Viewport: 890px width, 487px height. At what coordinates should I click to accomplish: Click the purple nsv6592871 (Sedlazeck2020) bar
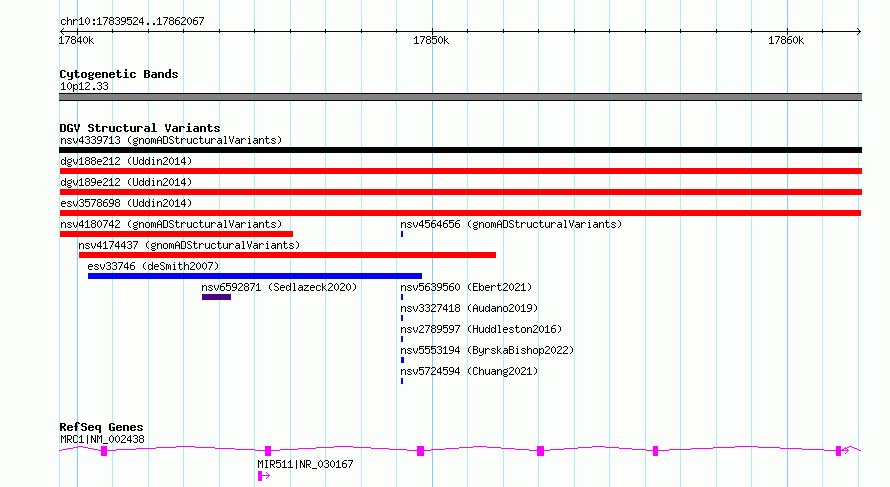[x=216, y=297]
